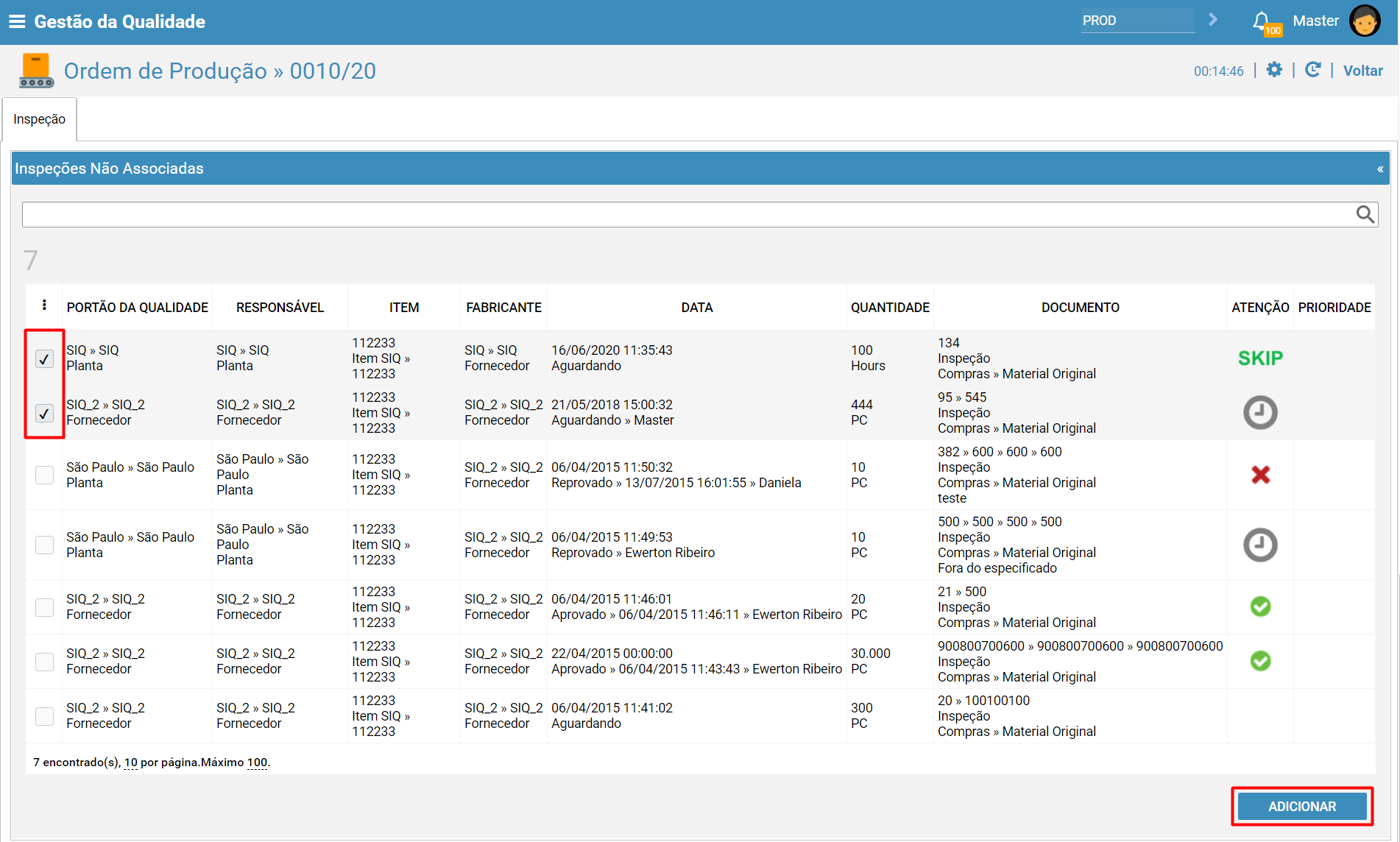1400x842 pixels.
Task: Click the ADICIONAR button
Action: coord(1301,807)
